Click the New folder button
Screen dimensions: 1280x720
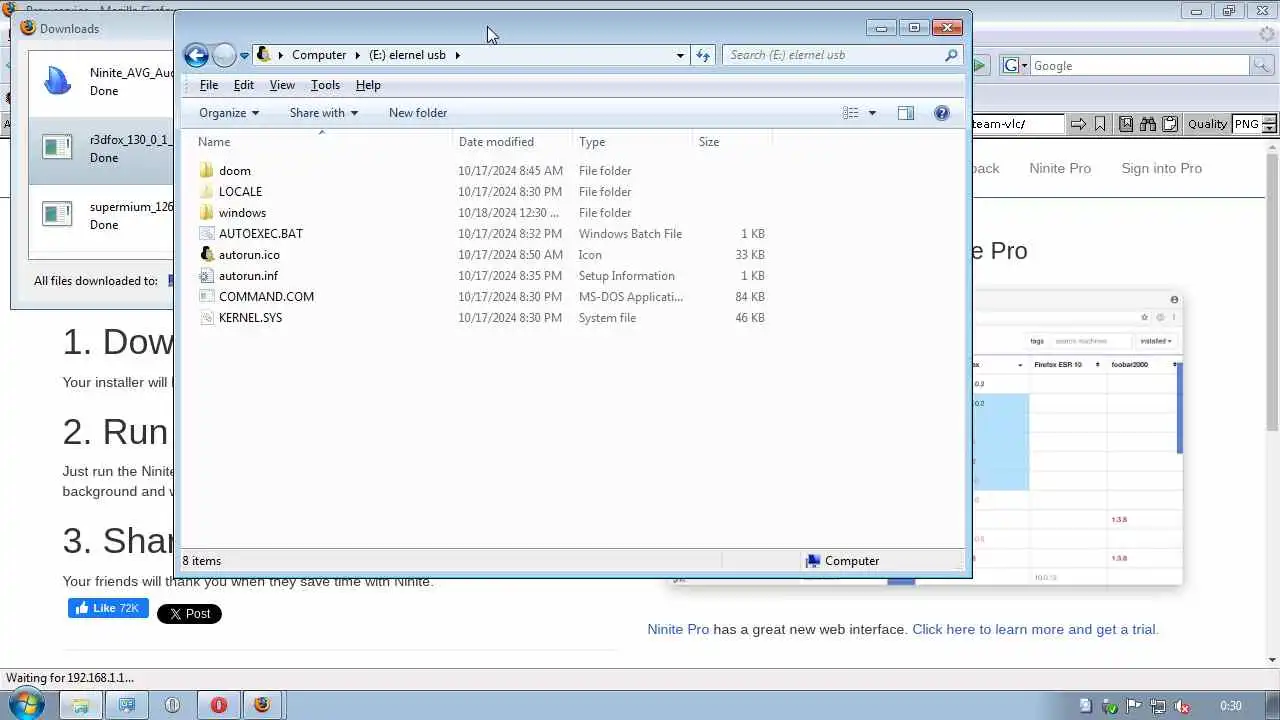point(418,113)
